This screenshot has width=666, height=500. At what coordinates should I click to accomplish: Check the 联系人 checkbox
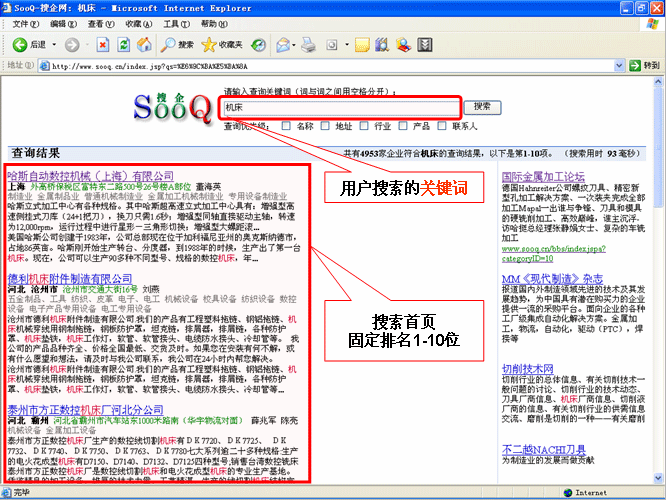click(x=442, y=126)
